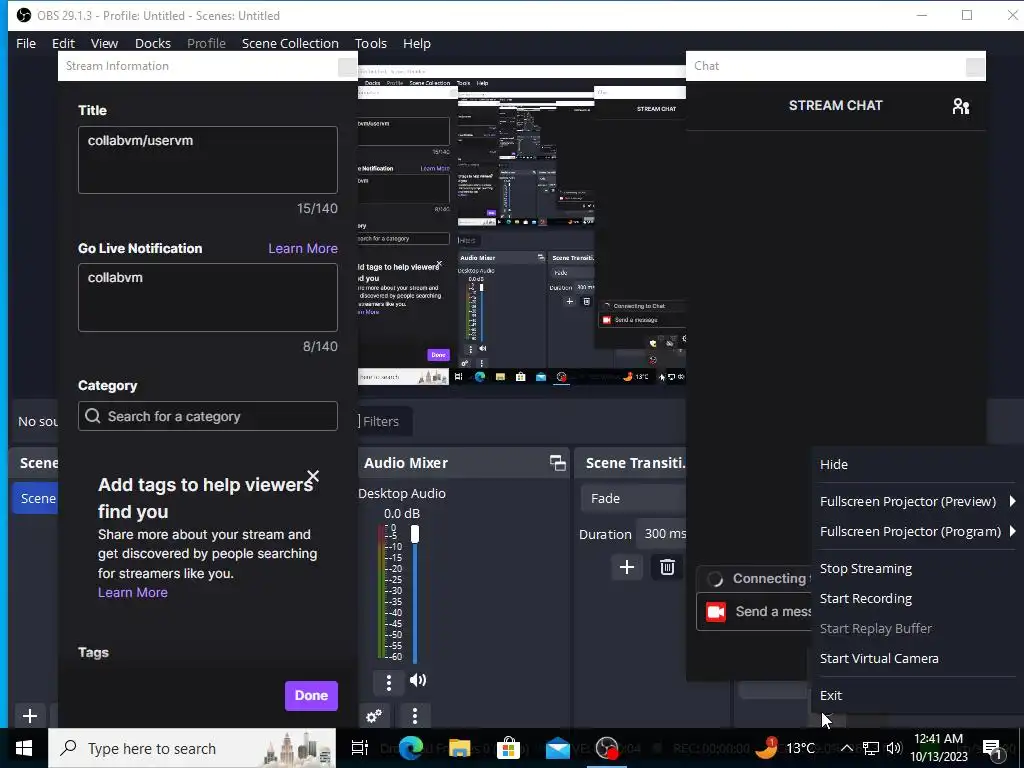
Task: Open Learn More link under tags tip
Action: (133, 592)
